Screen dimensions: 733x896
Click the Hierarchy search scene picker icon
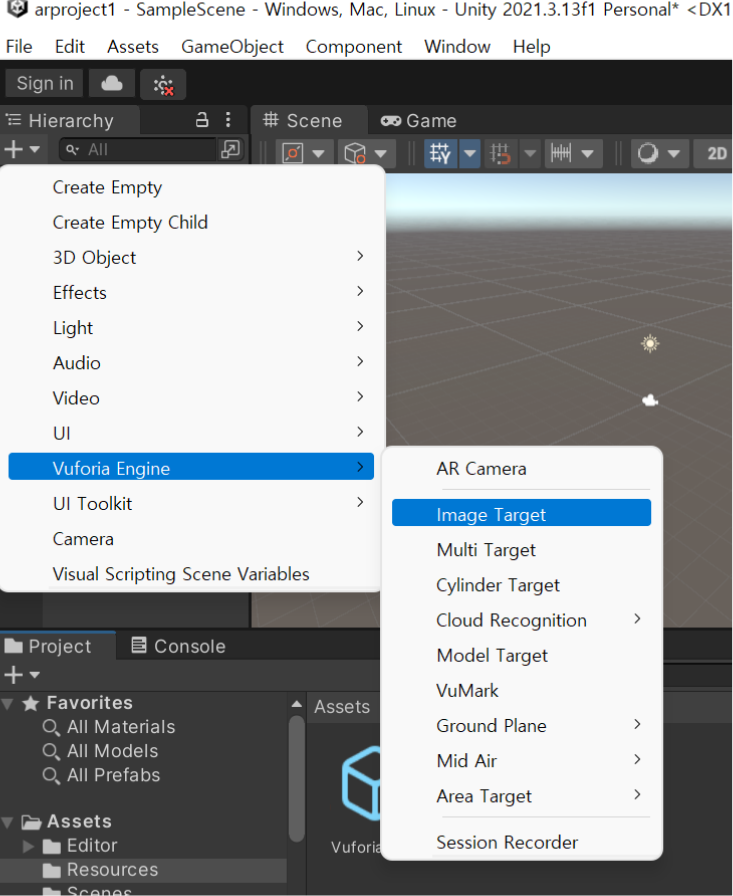click(230, 150)
